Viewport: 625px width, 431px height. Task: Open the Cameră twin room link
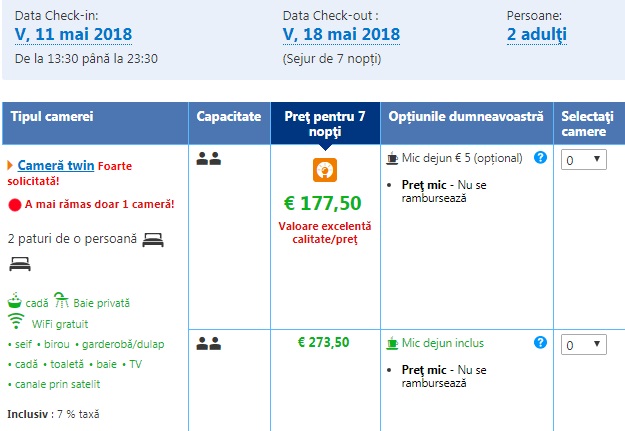(56, 165)
